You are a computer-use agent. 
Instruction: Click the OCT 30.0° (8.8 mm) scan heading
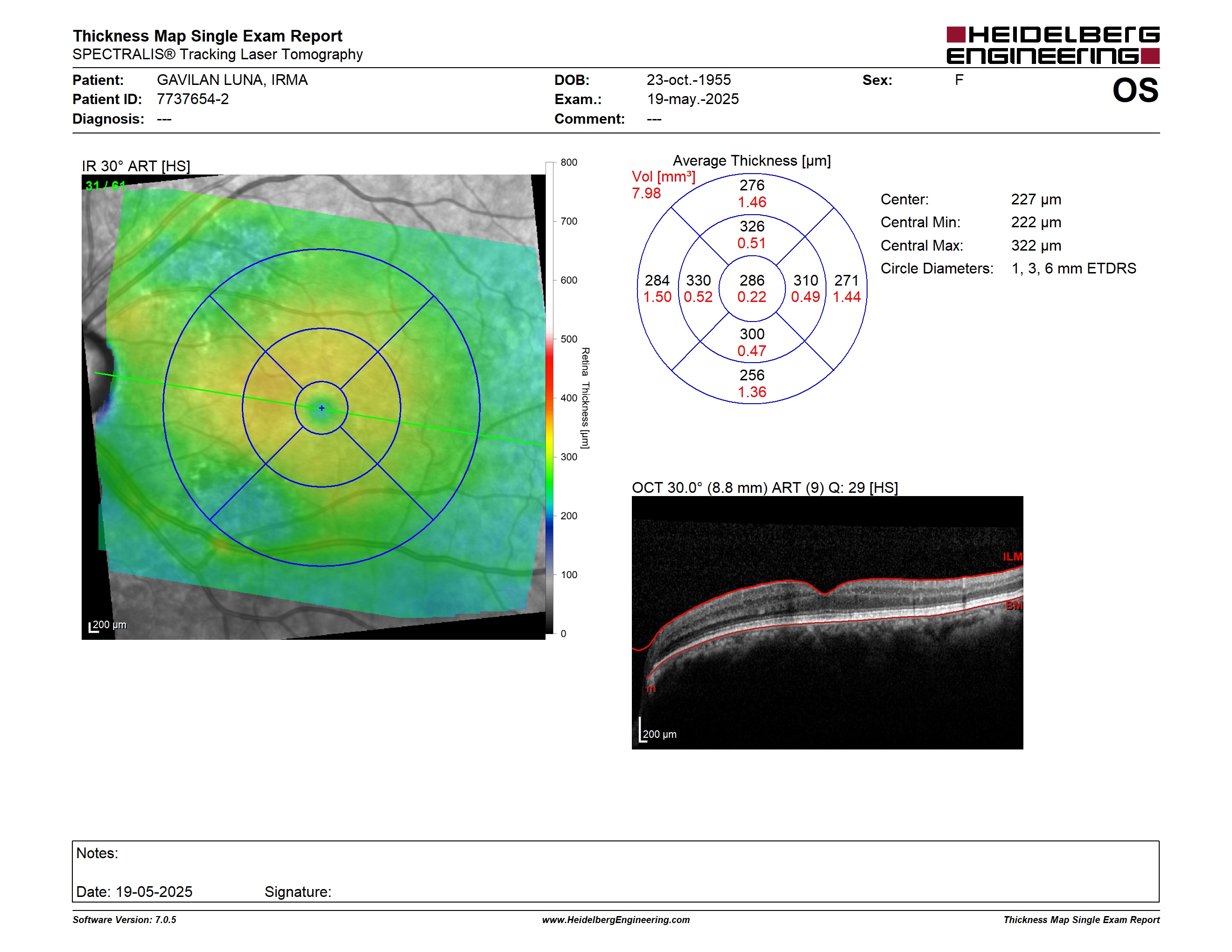point(765,488)
